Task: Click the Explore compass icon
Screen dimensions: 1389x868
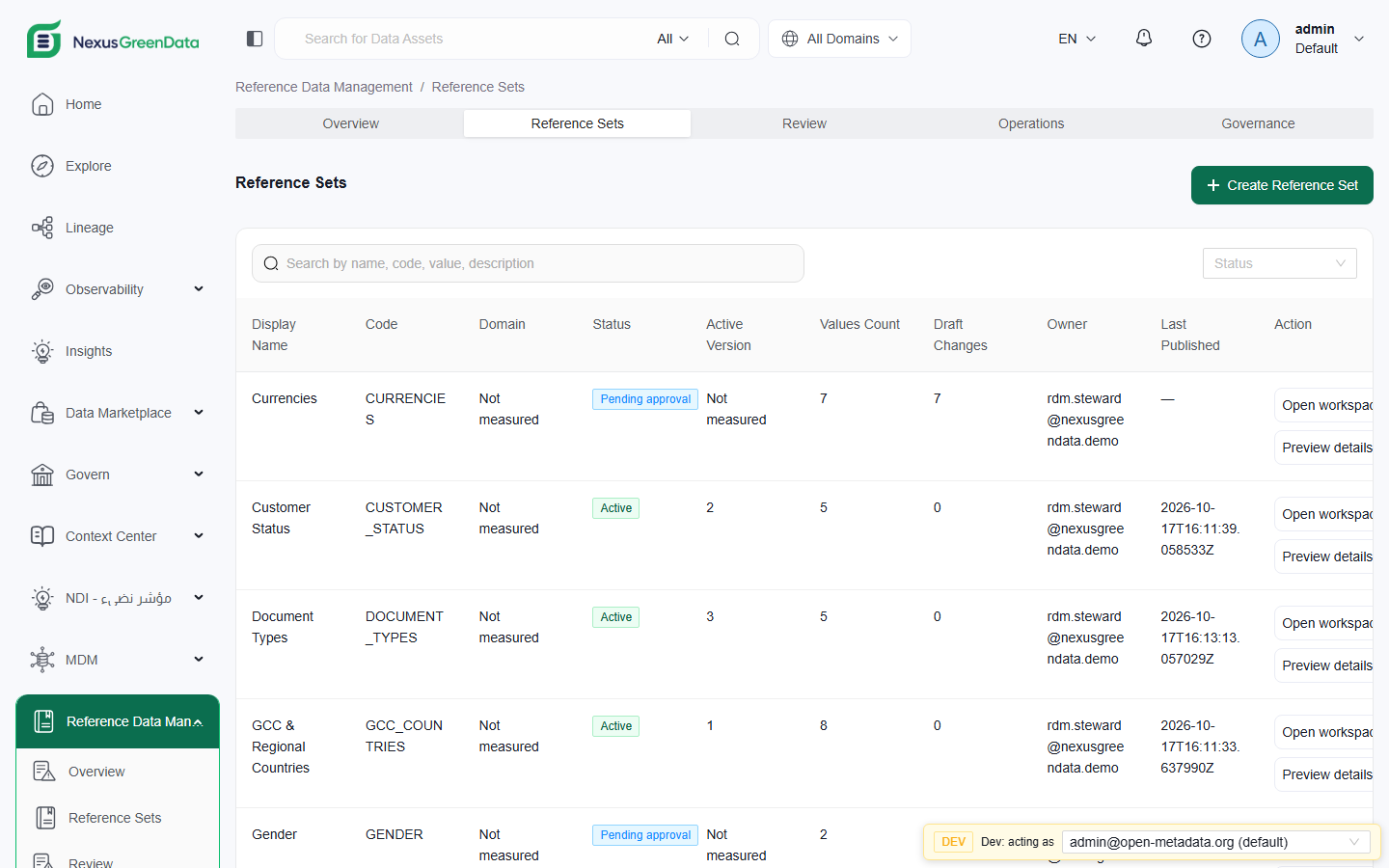Action: [x=42, y=166]
